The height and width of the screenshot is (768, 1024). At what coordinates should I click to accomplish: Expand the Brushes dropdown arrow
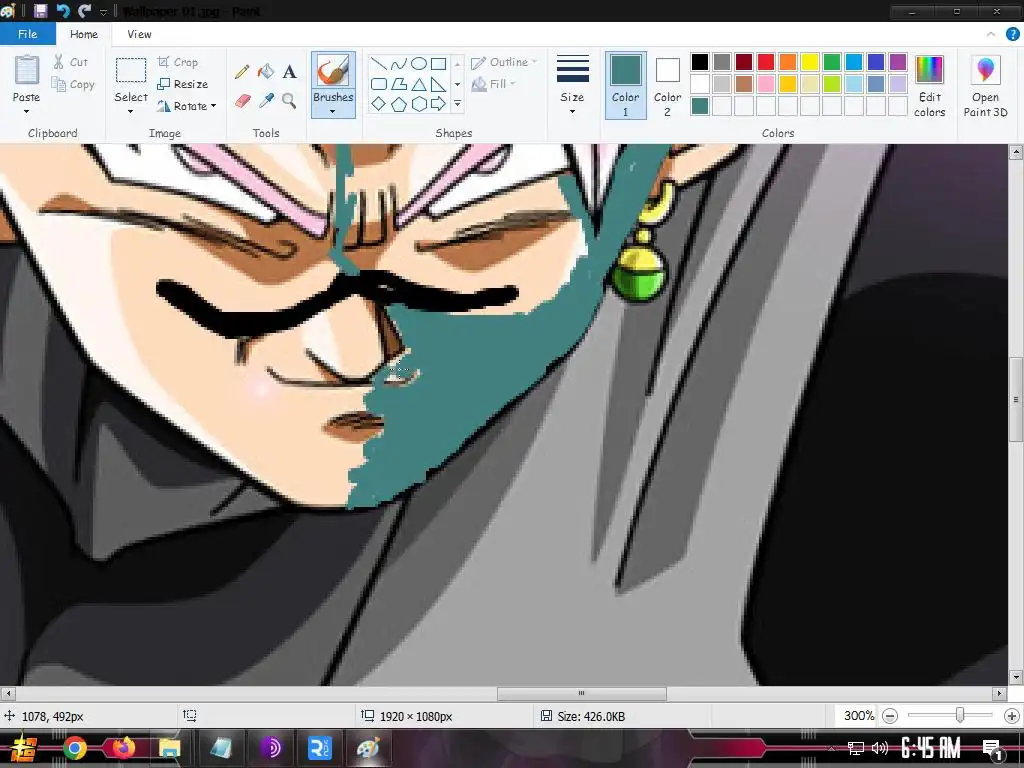pos(333,111)
